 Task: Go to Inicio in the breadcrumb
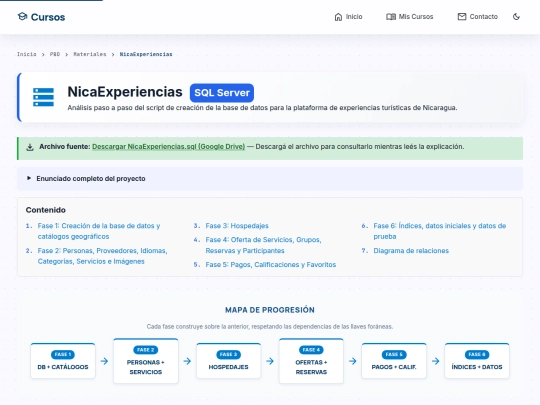[27, 54]
